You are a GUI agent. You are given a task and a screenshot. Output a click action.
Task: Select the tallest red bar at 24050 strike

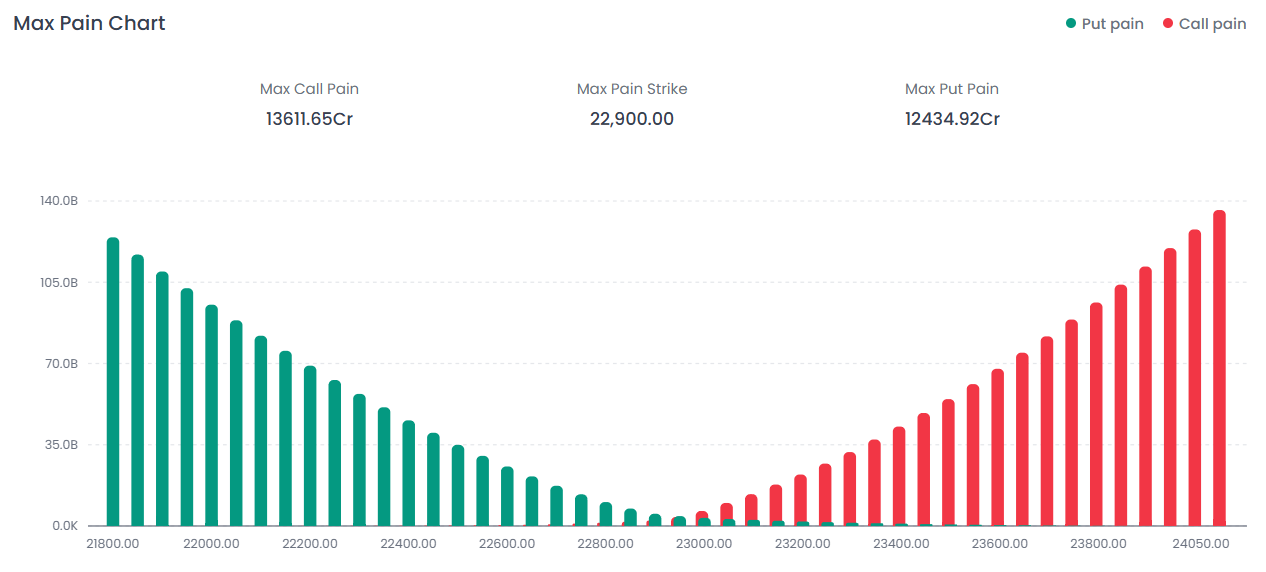(x=1219, y=368)
